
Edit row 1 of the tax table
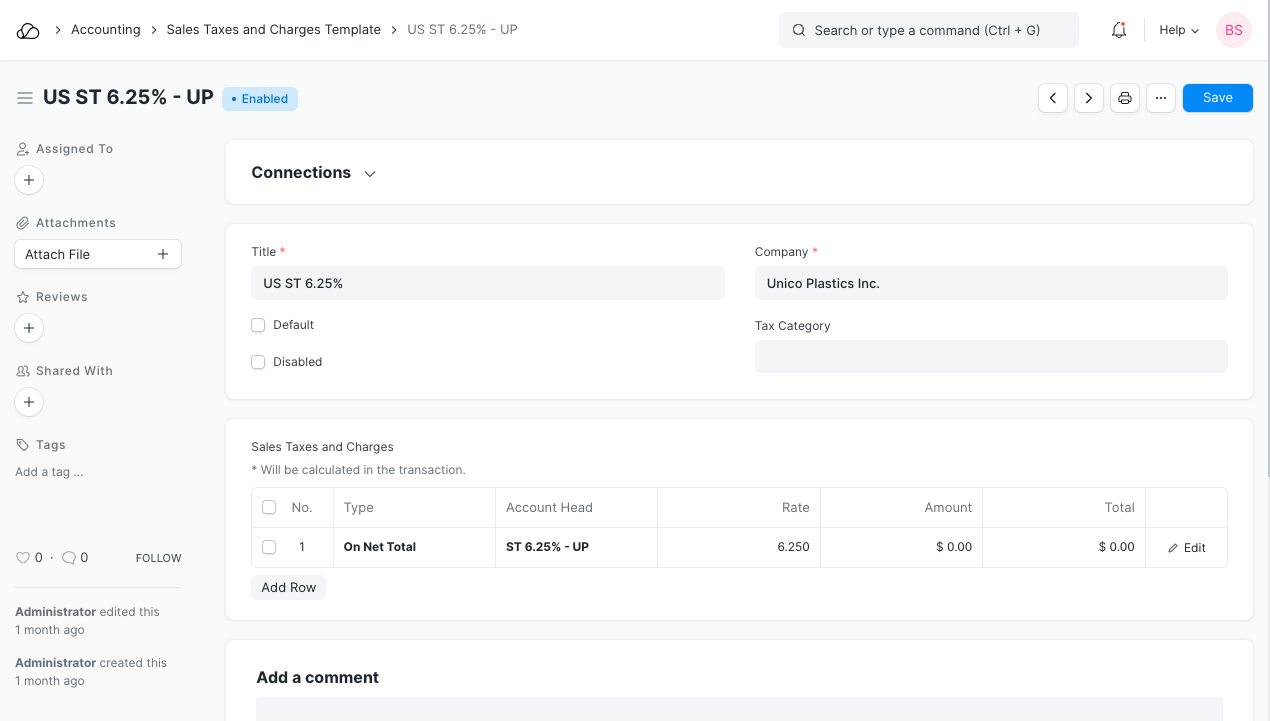[x=1185, y=547]
